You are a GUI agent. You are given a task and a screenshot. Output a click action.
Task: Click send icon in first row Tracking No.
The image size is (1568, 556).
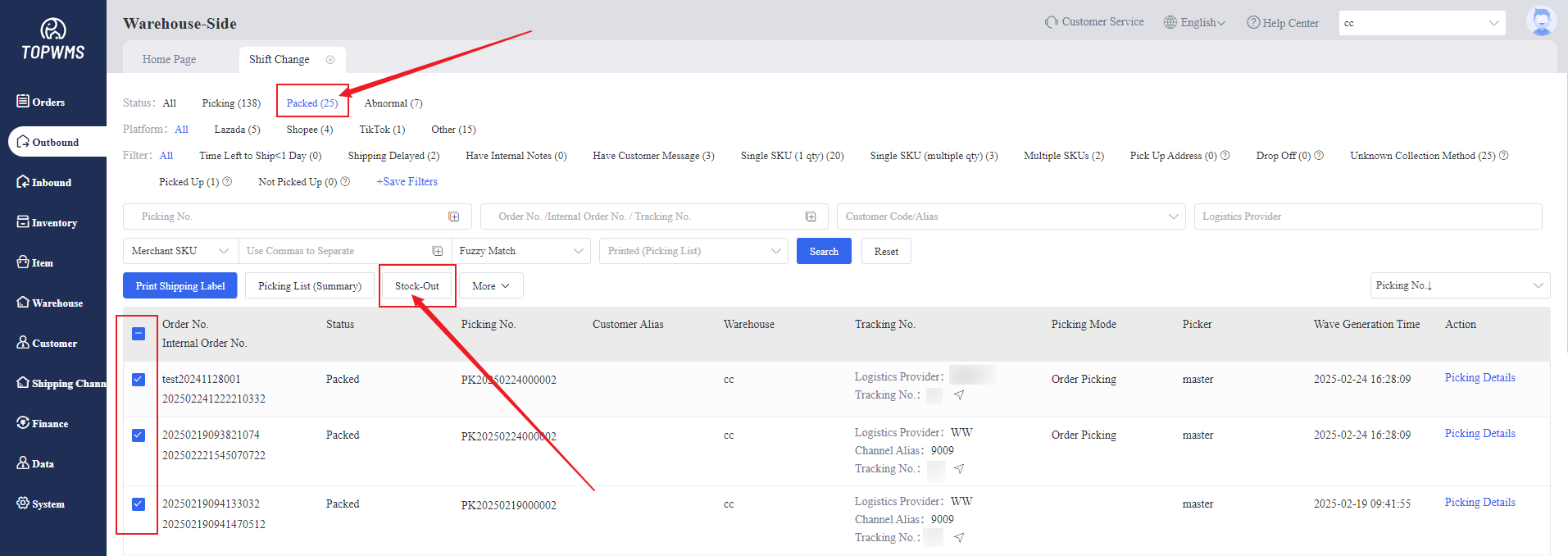pyautogui.click(x=959, y=395)
